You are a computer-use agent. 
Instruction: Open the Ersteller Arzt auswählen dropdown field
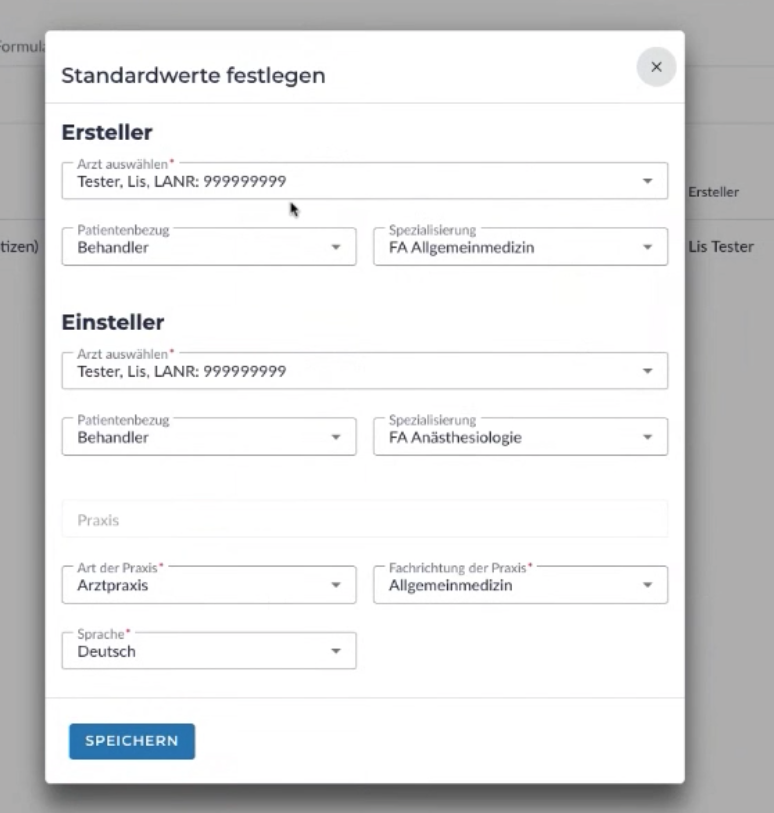[x=350, y=181]
